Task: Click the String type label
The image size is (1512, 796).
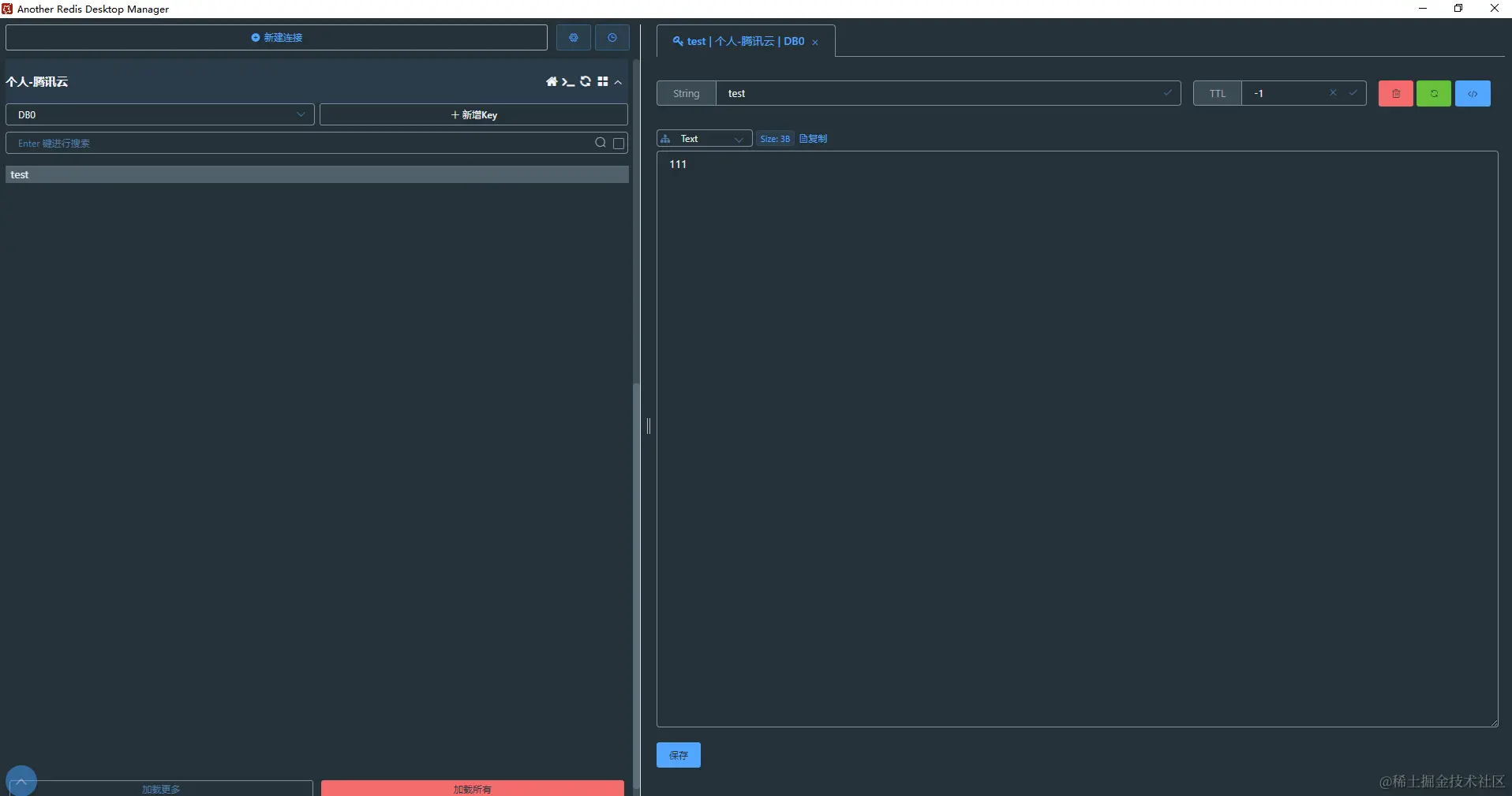Action: pos(687,93)
